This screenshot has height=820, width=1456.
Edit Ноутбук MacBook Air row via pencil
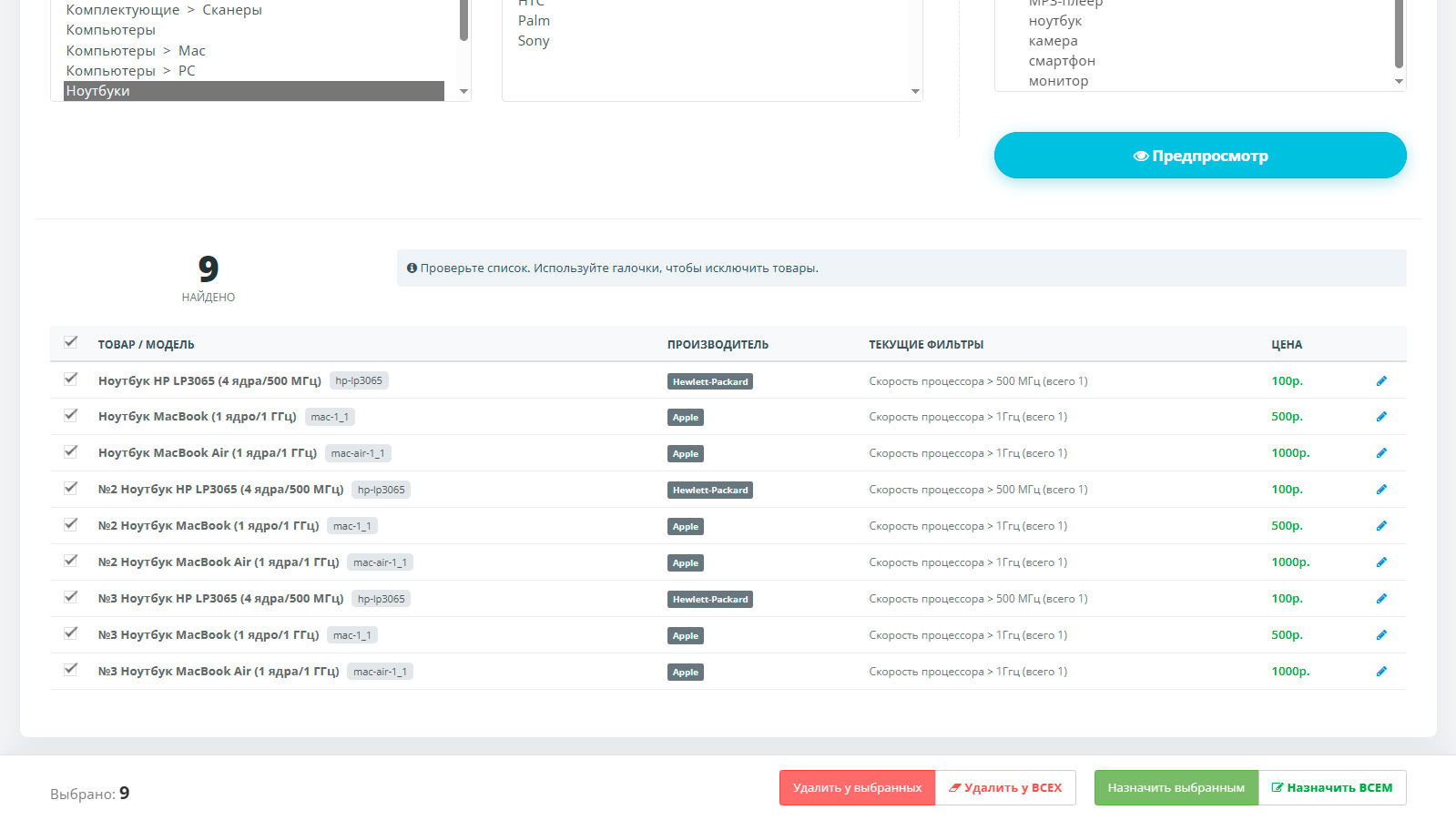1381,453
